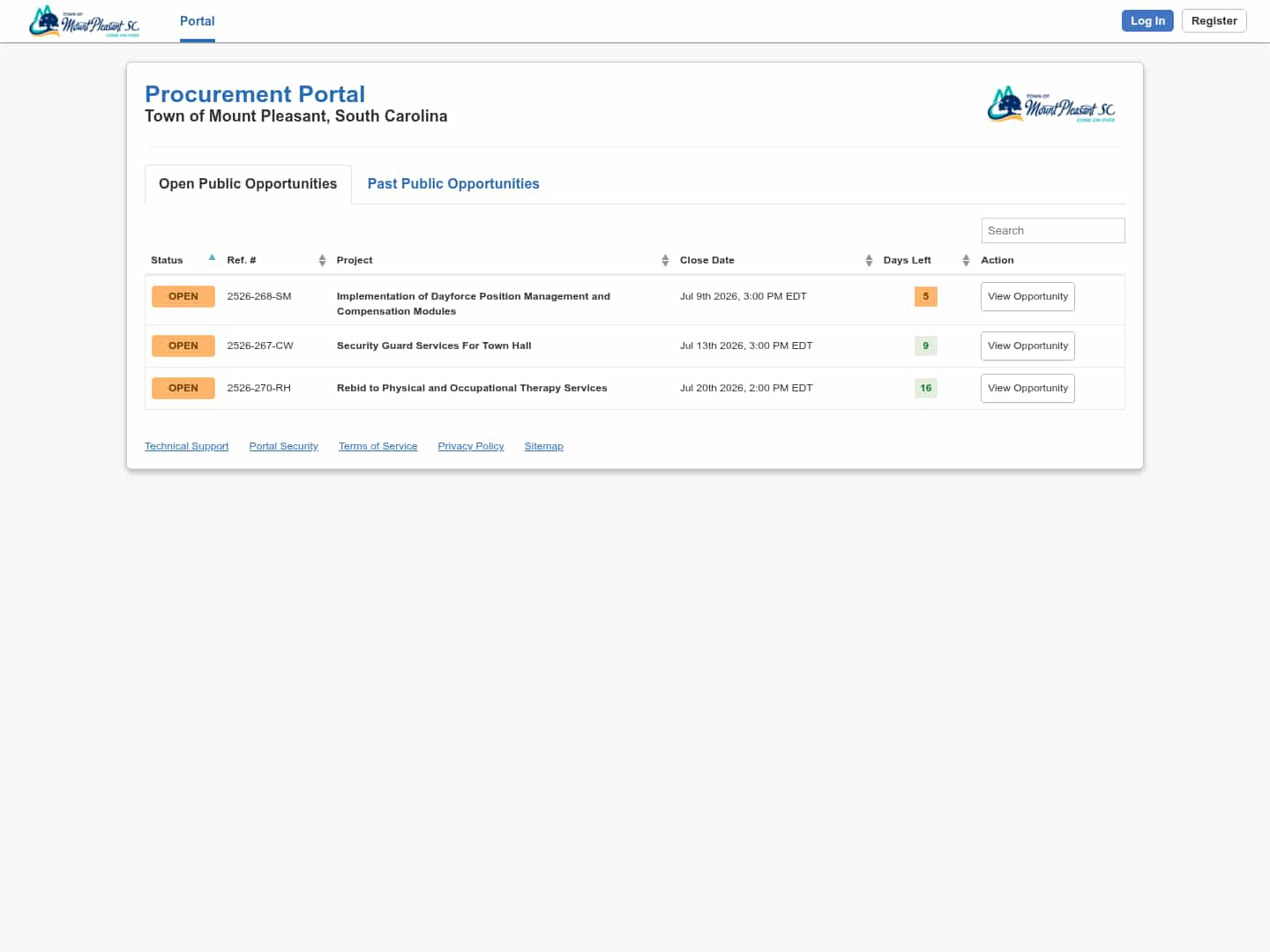The height and width of the screenshot is (952, 1270).
Task: Open Rebid to Physical and Occupational Therapy project
Action: (x=472, y=388)
